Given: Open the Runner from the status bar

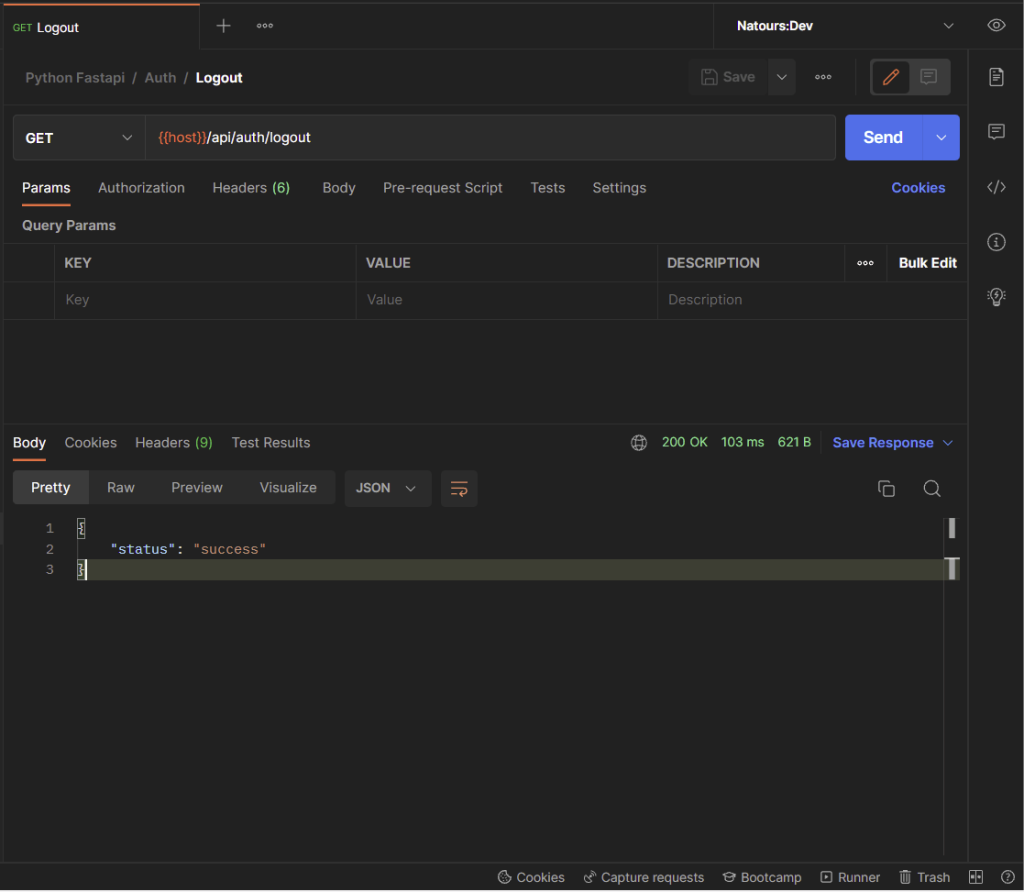Looking at the screenshot, I should pyautogui.click(x=850, y=877).
